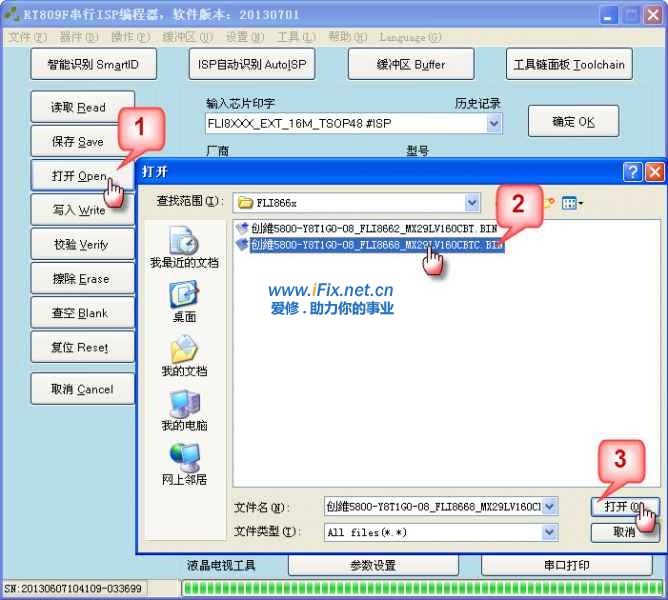Open the 设置(S) menu

coord(245,37)
